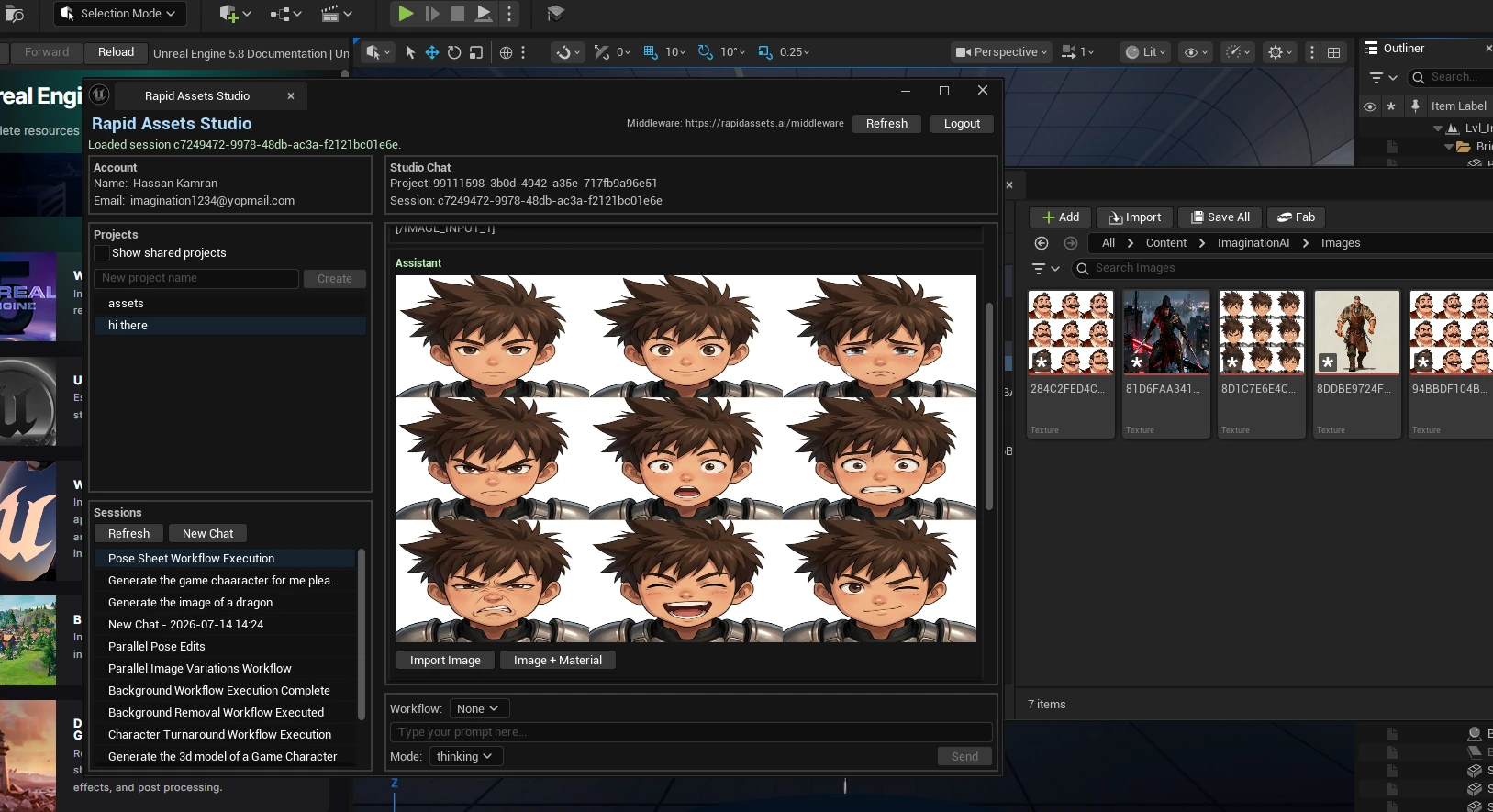Open viewport Show flags eye menu
Viewport: 1493px width, 812px height.
tap(1196, 52)
